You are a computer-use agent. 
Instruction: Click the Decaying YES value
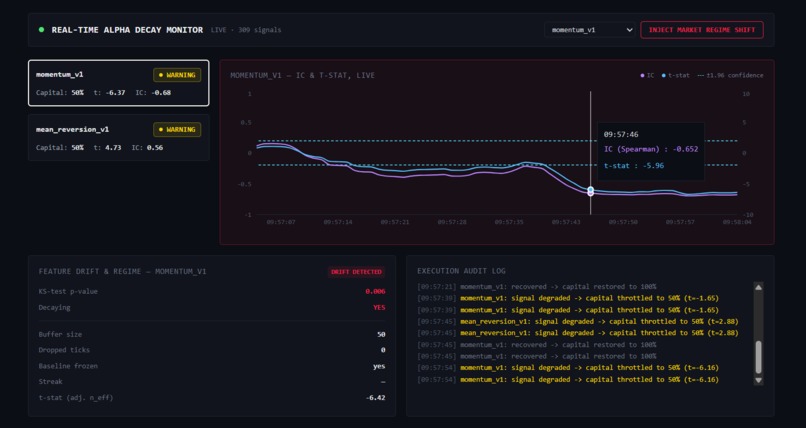pos(379,307)
